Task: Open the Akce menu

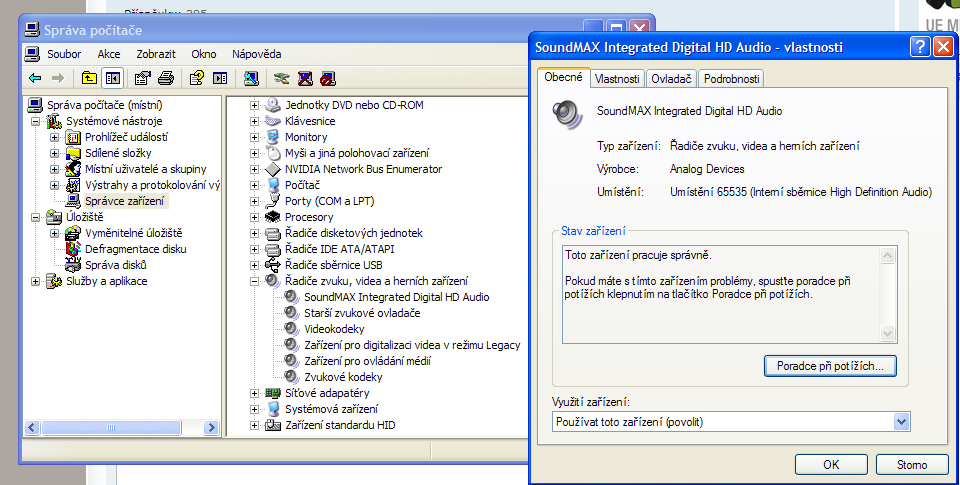Action: point(109,54)
